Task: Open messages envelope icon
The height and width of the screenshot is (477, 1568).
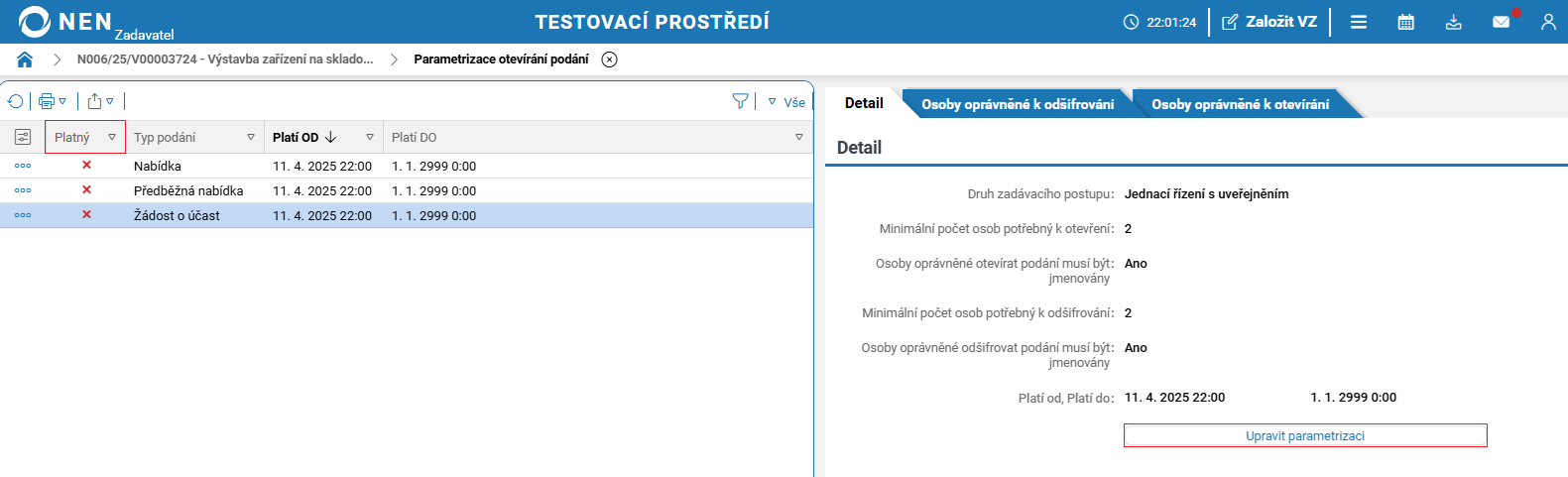Action: (x=1502, y=22)
